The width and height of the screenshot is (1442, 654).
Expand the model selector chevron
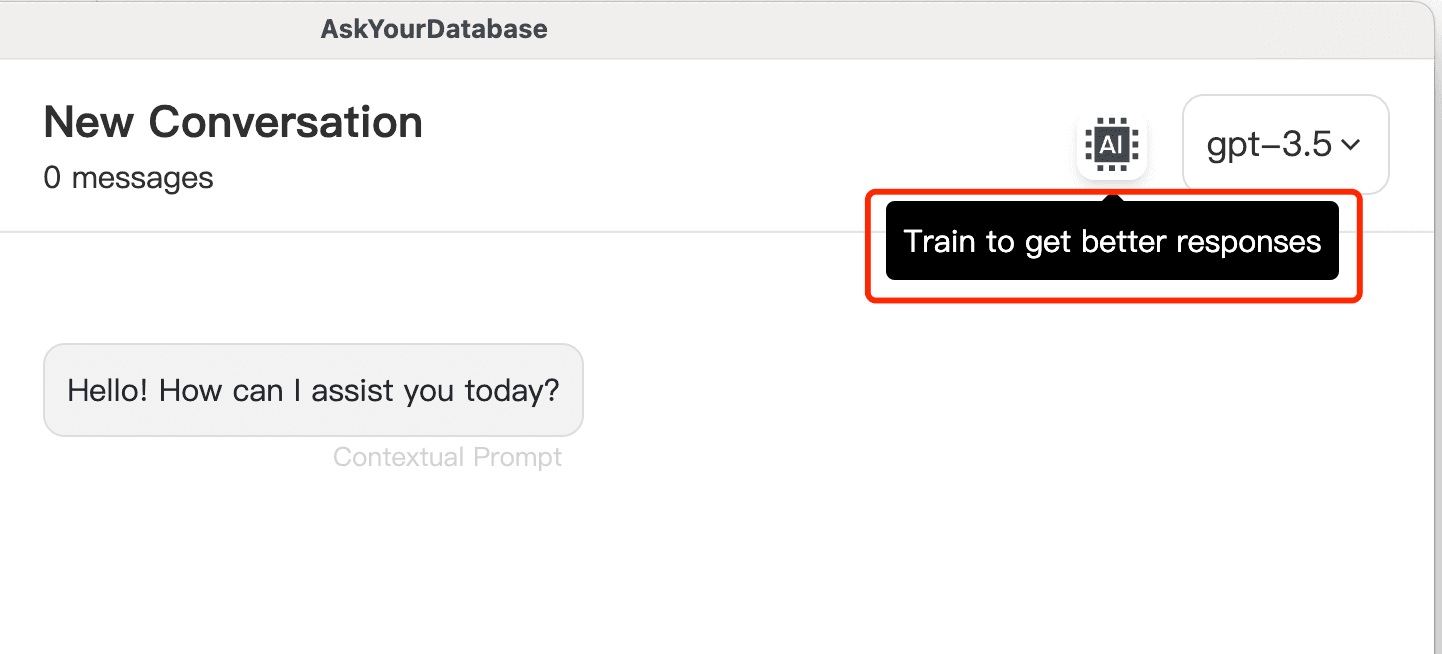(x=1351, y=144)
